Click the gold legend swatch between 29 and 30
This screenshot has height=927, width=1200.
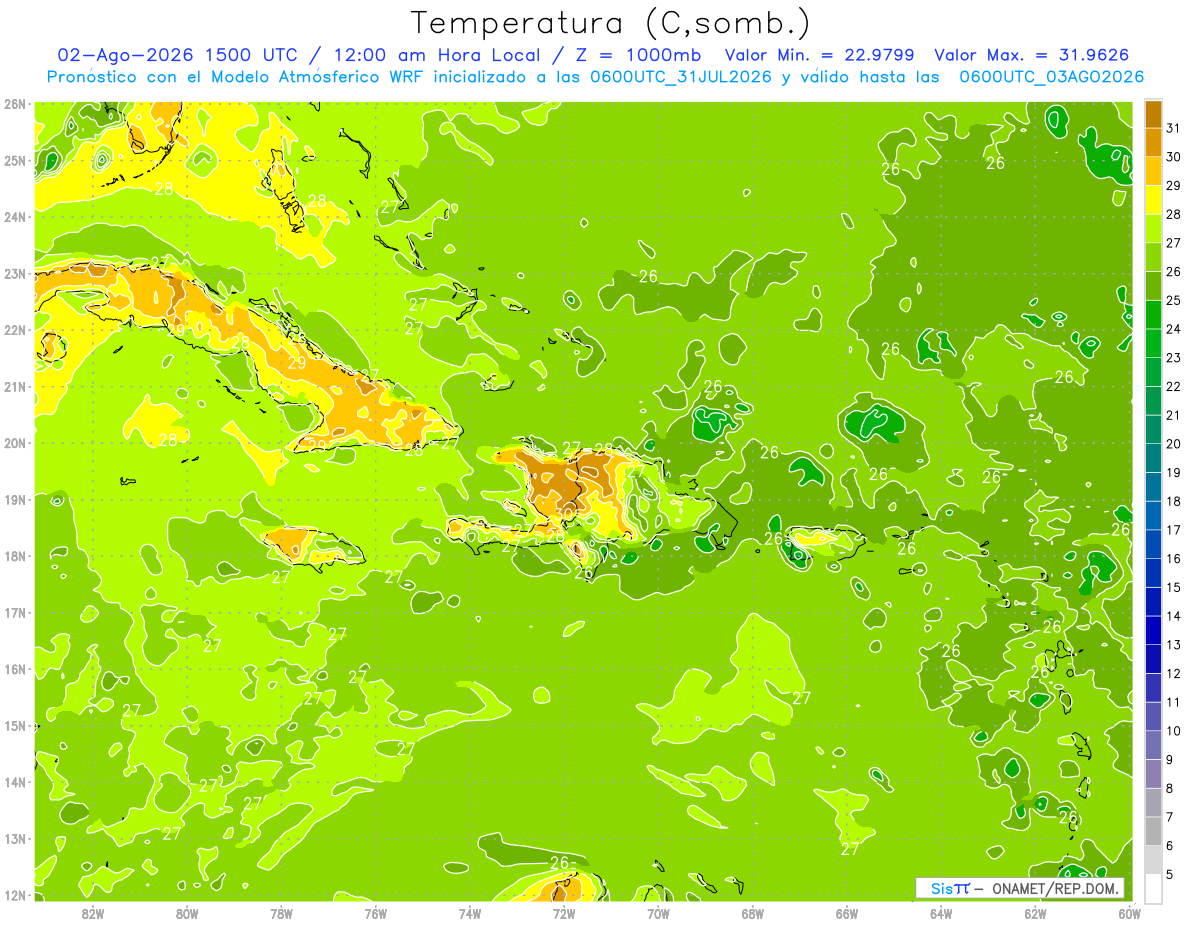click(1154, 172)
